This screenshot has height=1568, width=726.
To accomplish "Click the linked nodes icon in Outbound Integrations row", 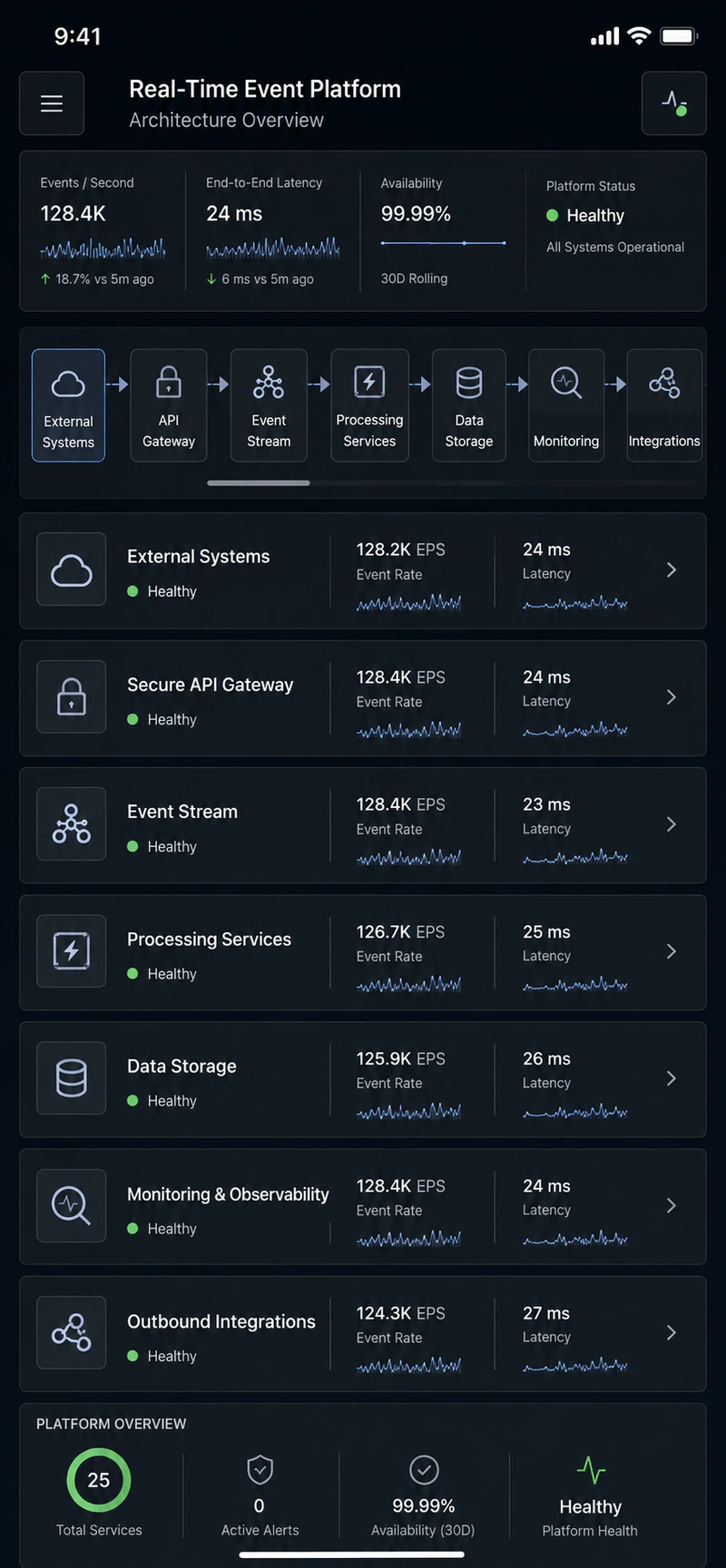I will [x=72, y=1333].
